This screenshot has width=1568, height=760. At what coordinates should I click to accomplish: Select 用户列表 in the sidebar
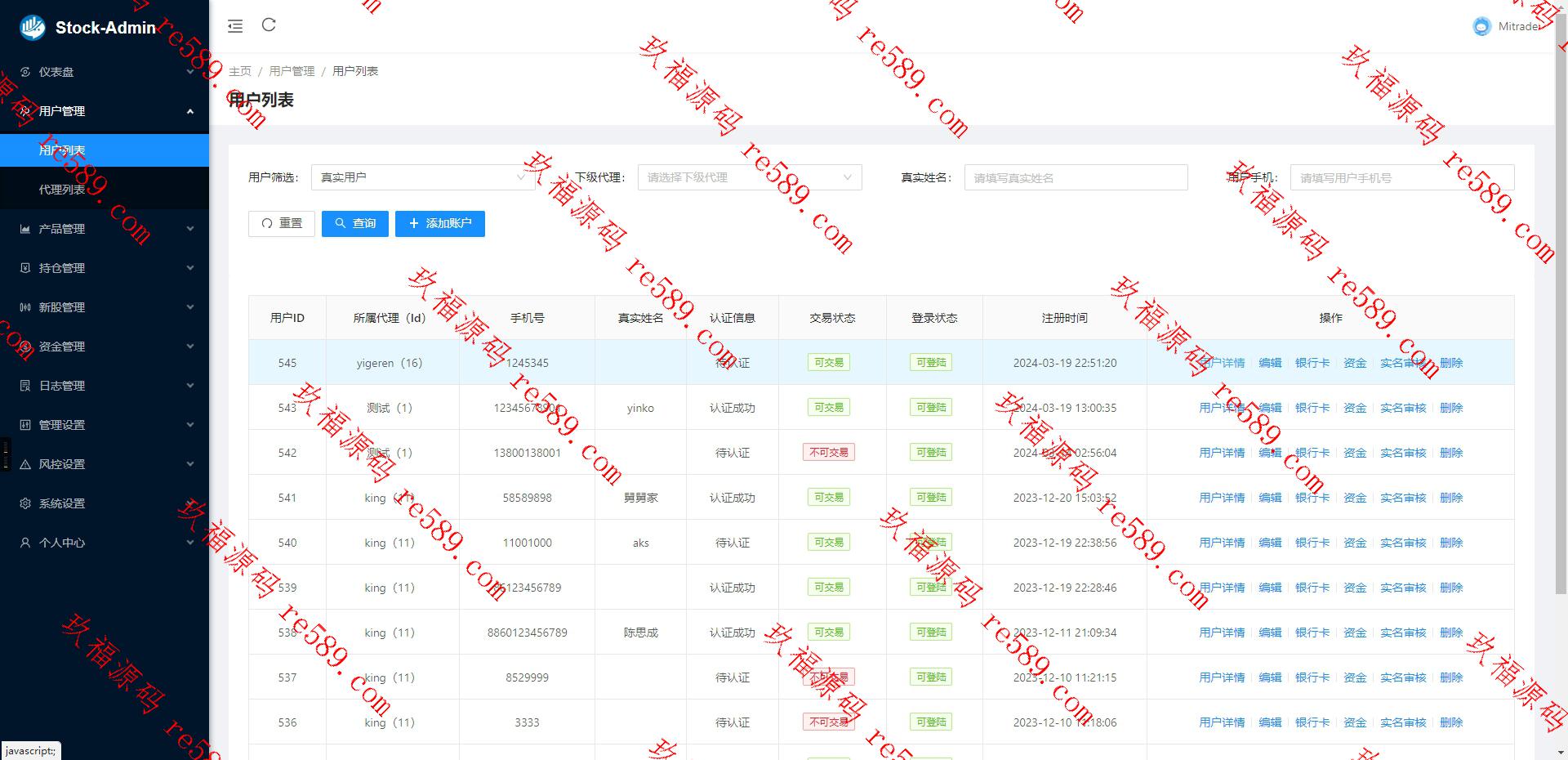(105, 150)
